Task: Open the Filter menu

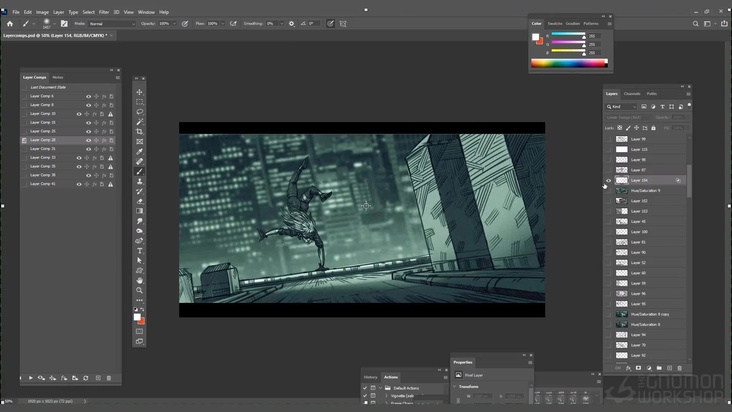Action: coord(104,12)
